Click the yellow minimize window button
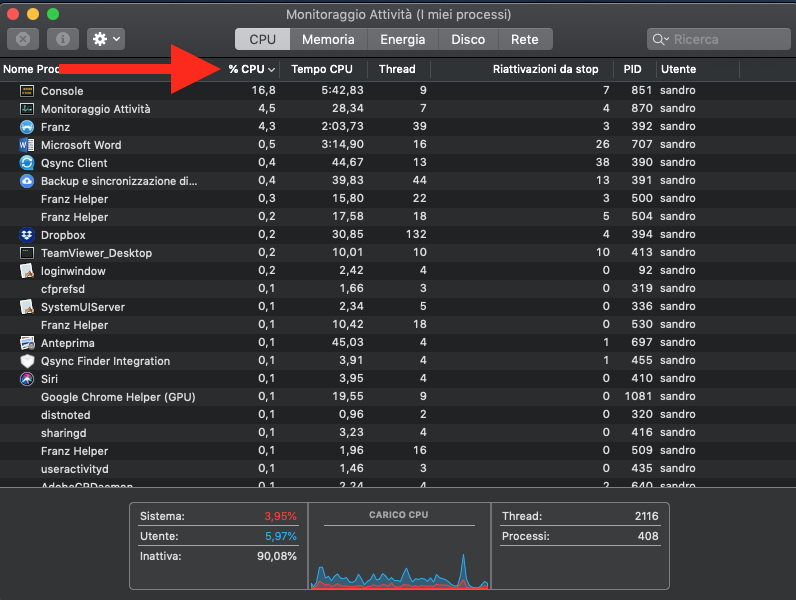Screen dimensions: 796x600 [33, 14]
